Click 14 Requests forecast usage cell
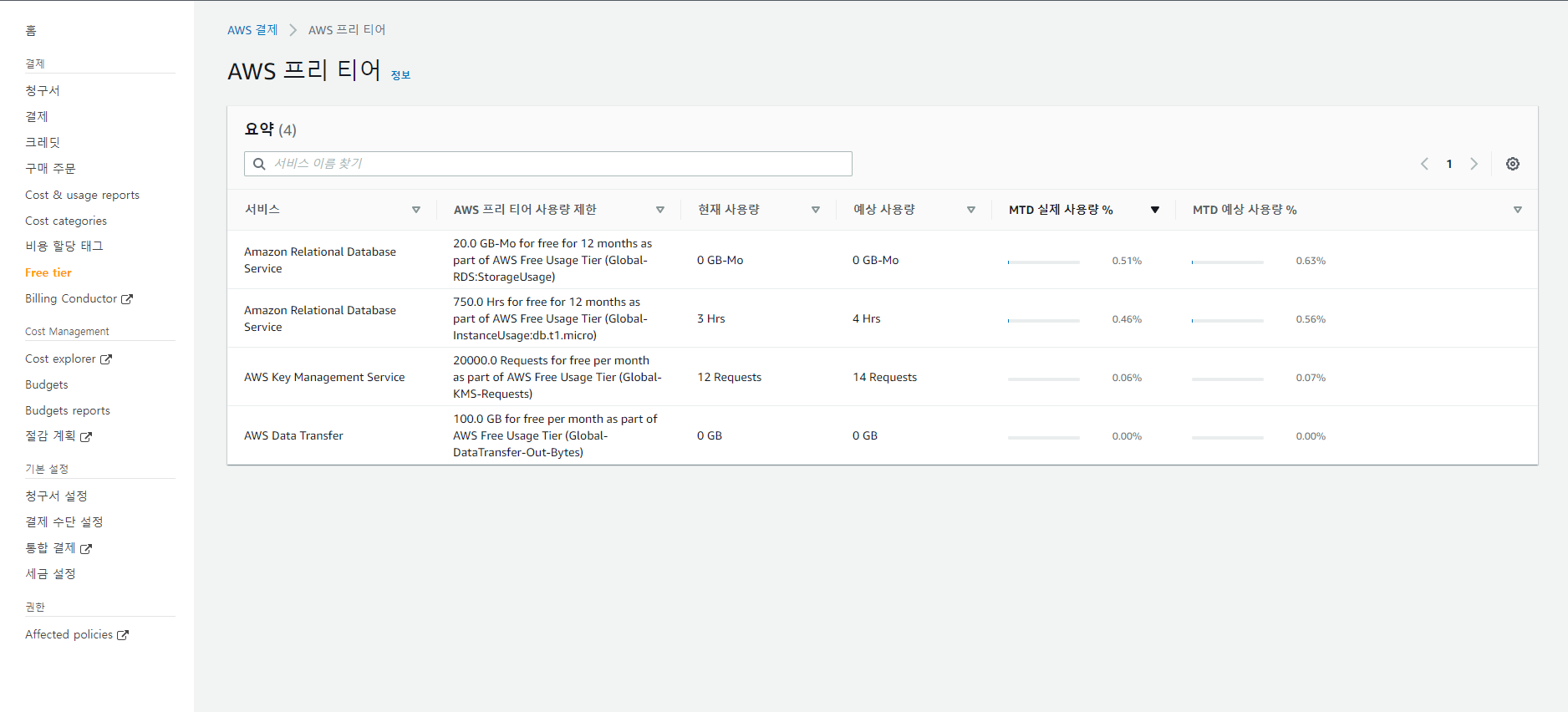The image size is (1568, 712). click(884, 377)
